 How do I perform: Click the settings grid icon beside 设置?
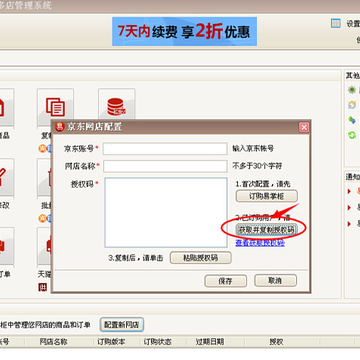click(336, 23)
